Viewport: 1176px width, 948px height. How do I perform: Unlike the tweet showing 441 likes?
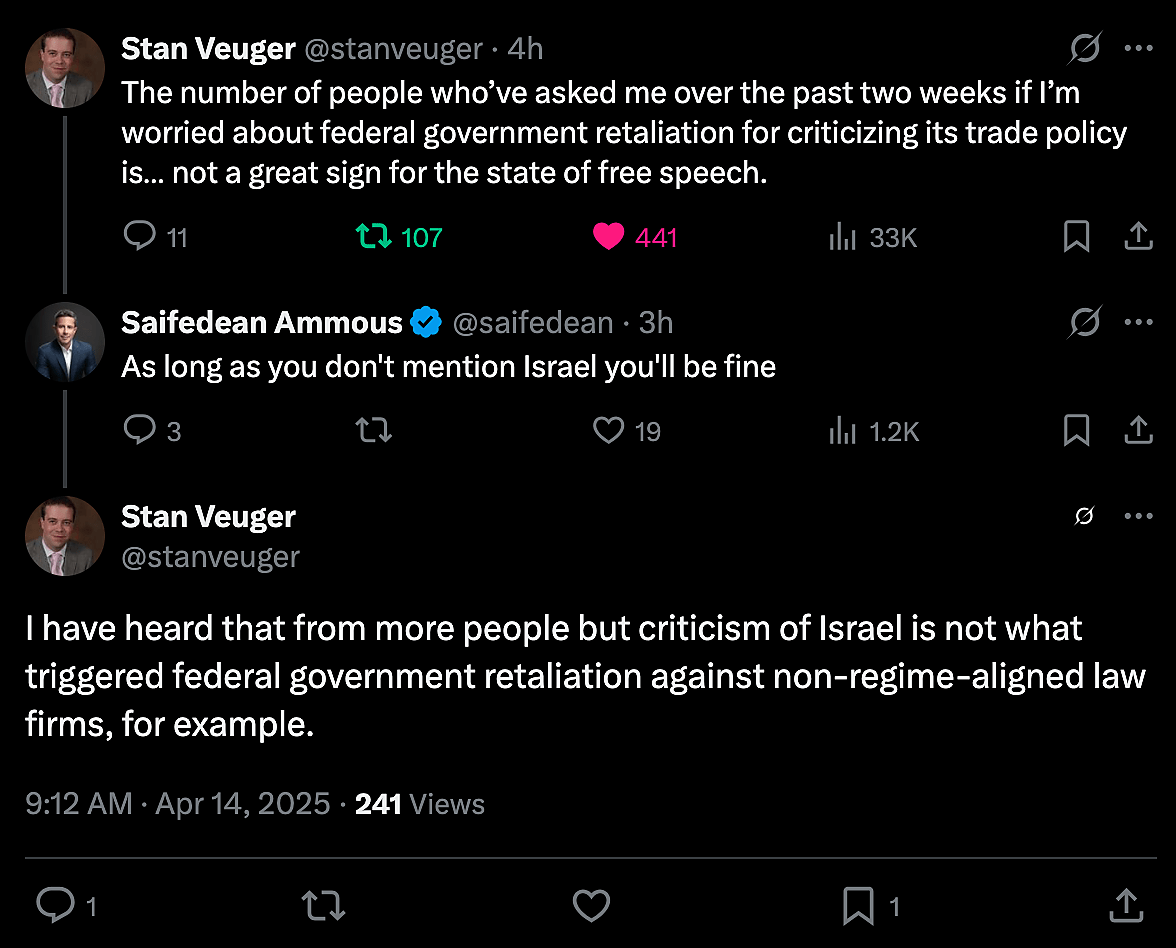[608, 236]
